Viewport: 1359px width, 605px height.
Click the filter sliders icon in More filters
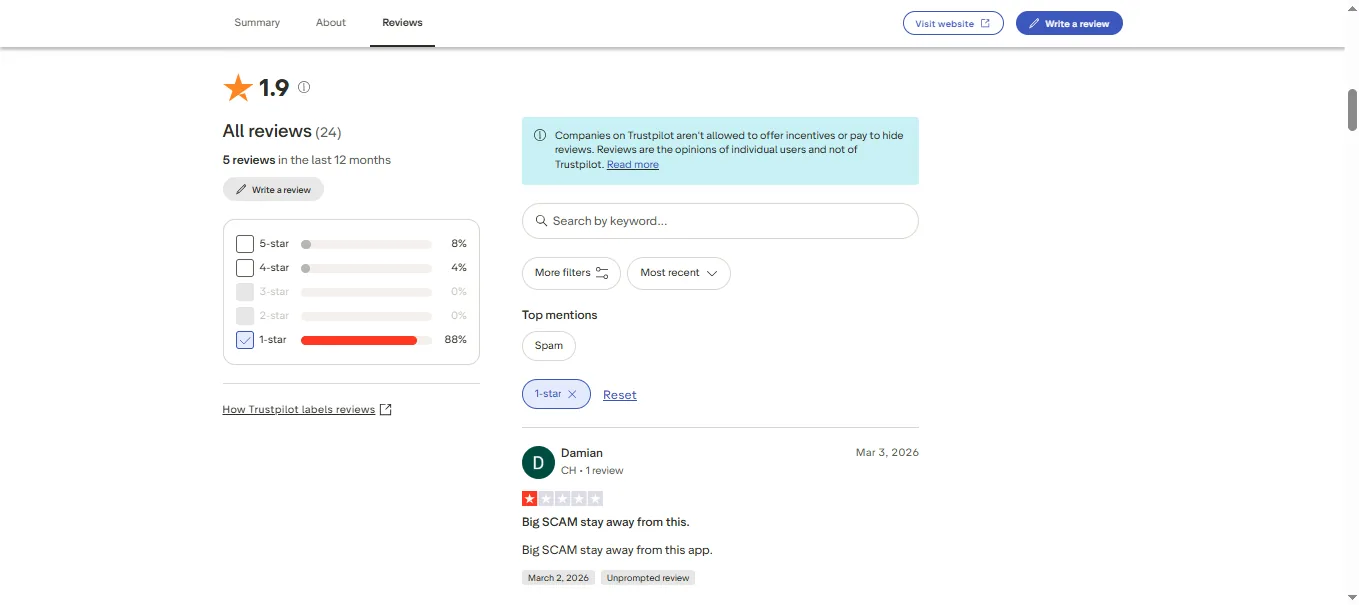602,273
